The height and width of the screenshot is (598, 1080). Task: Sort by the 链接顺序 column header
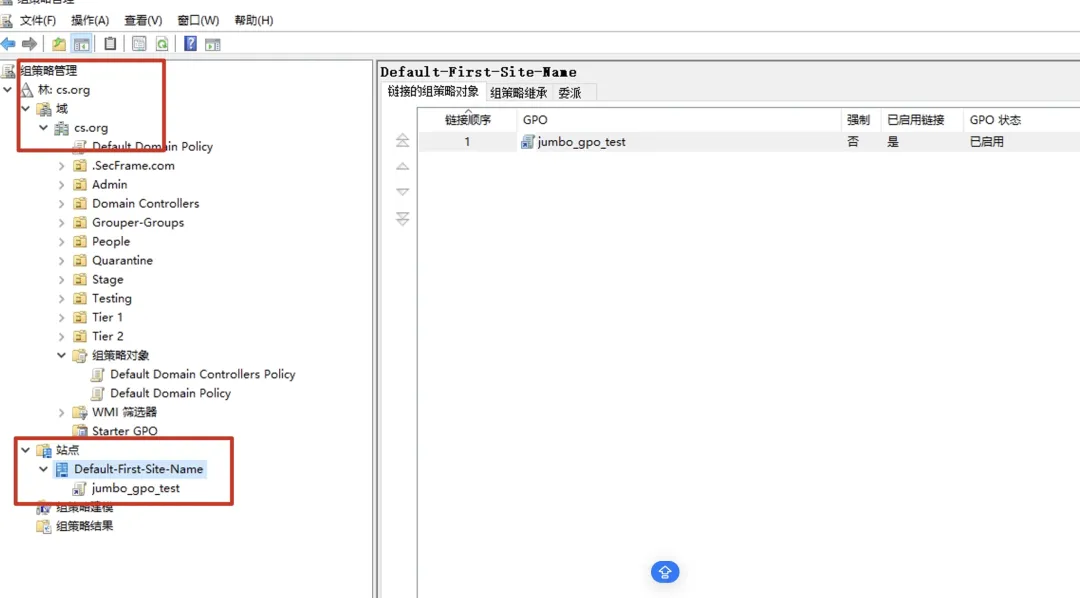click(468, 120)
